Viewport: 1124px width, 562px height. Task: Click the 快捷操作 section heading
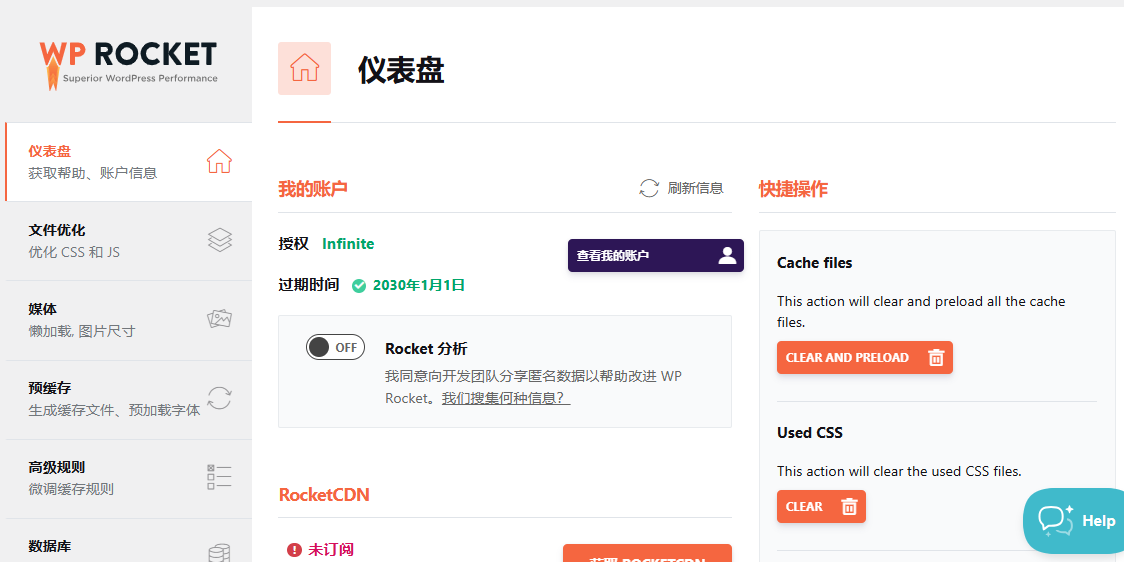(794, 189)
